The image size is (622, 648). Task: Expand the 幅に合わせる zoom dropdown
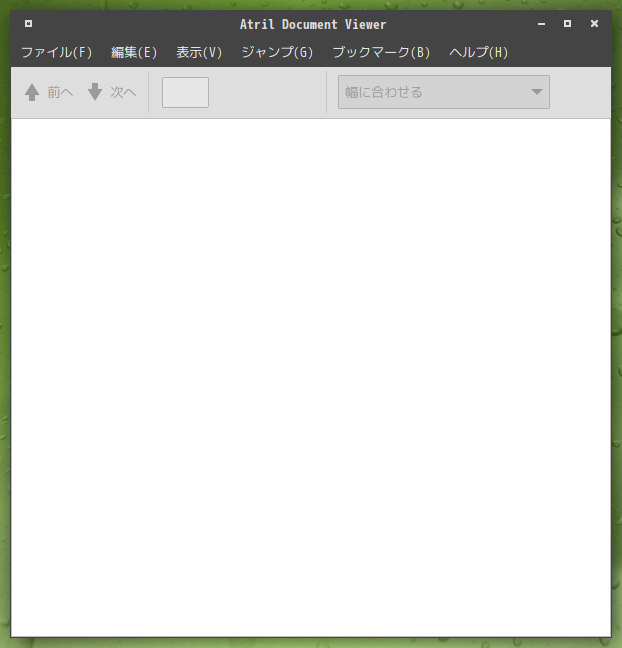(x=443, y=92)
